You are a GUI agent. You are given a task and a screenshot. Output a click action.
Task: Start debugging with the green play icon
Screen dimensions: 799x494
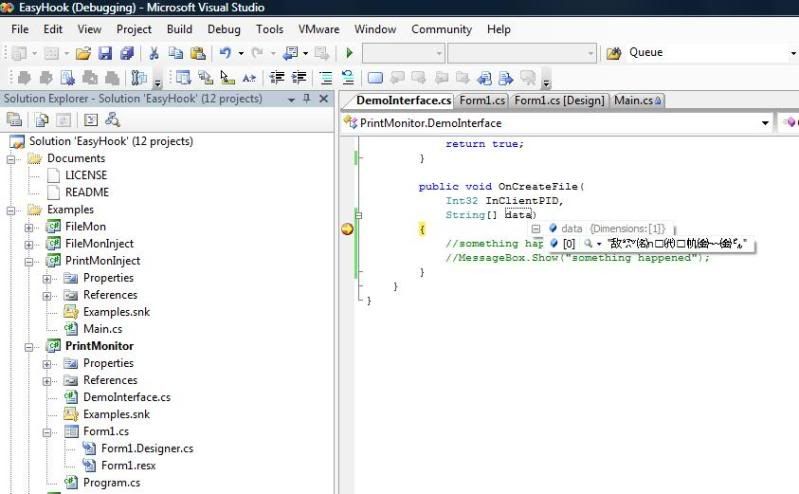coord(349,53)
